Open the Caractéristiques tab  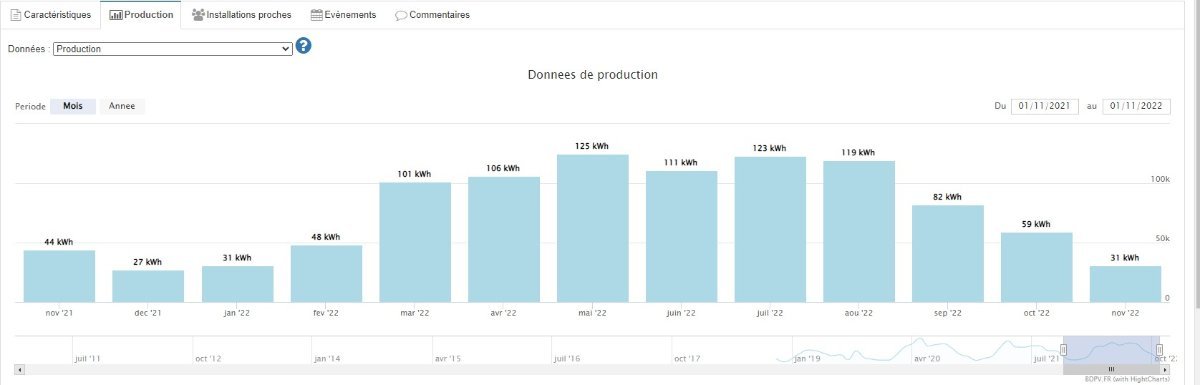pos(51,15)
